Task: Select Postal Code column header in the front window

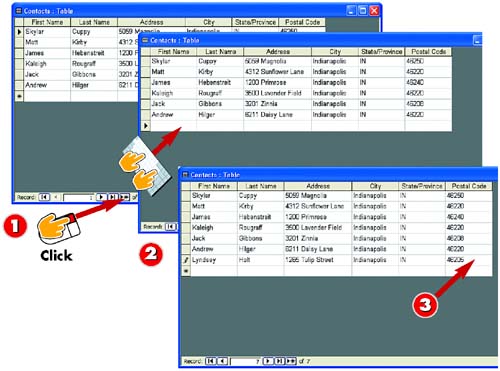Action: pos(469,186)
